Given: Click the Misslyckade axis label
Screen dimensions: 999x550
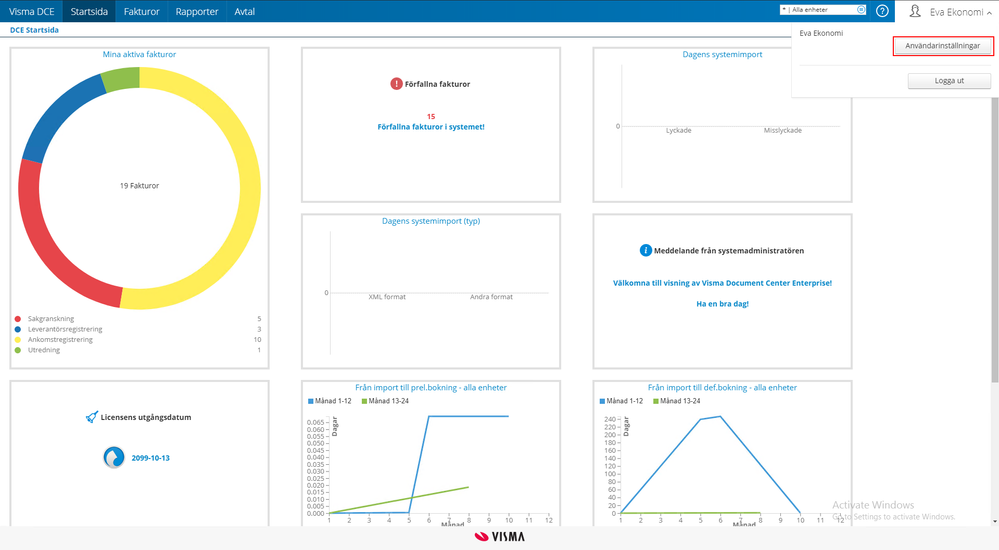Looking at the screenshot, I should (x=783, y=130).
